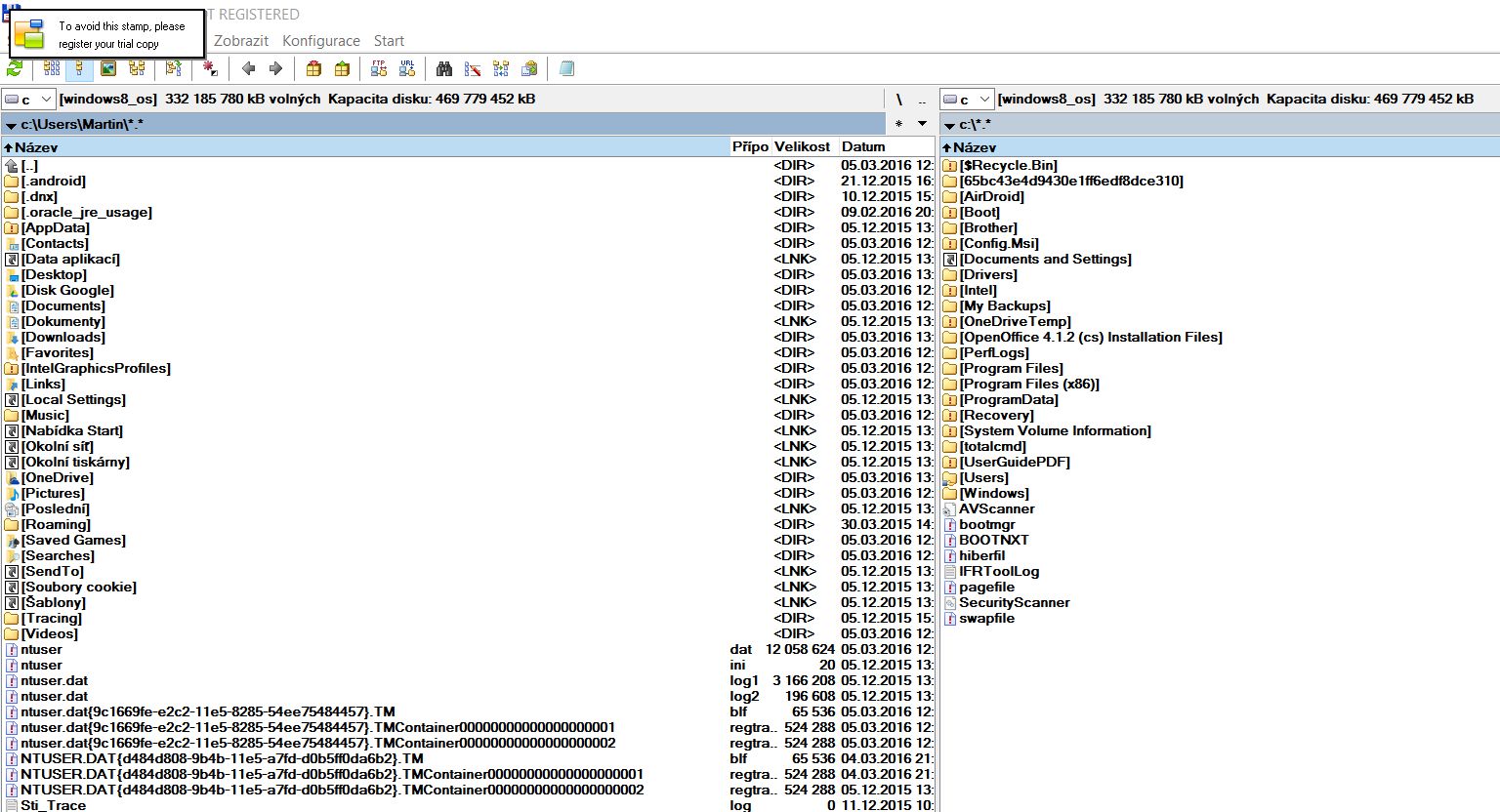Open the right panel drive dropdown
The width and height of the screenshot is (1500, 812).
(x=967, y=100)
